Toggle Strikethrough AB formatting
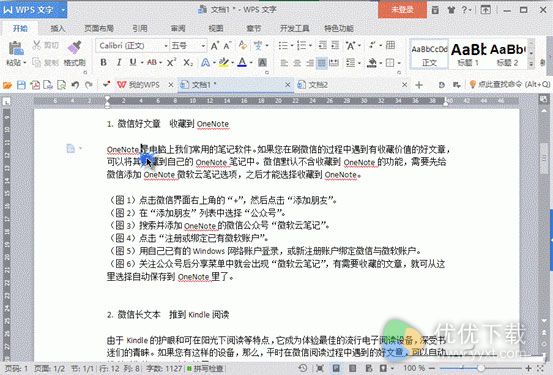The height and width of the screenshot is (375, 553). [x=152, y=63]
